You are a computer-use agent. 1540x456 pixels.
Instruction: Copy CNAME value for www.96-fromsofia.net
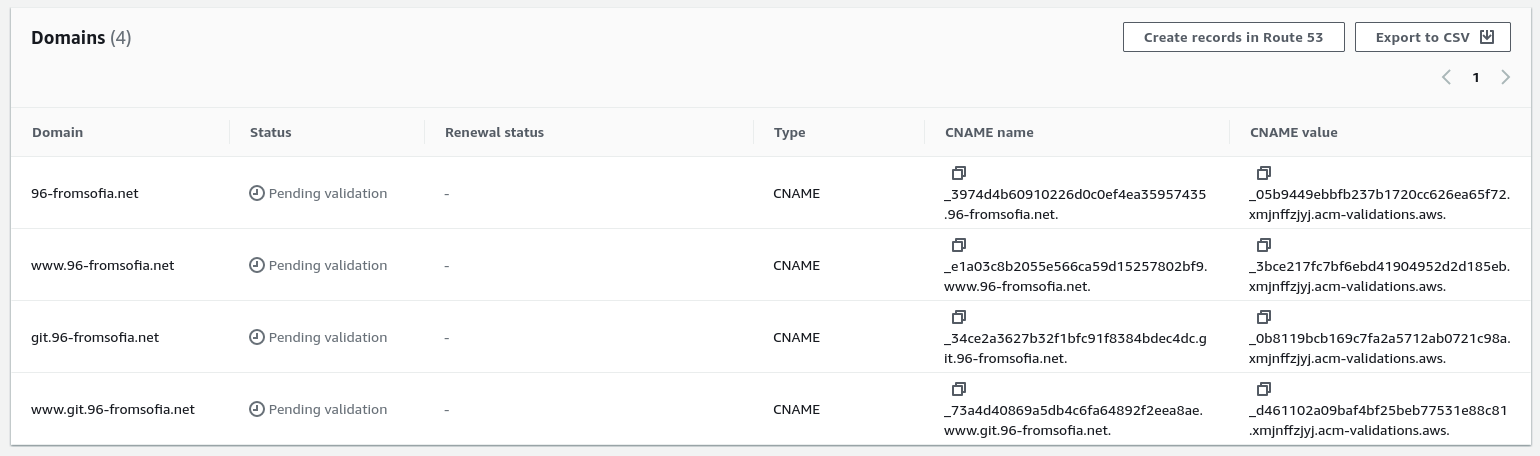(x=1264, y=245)
